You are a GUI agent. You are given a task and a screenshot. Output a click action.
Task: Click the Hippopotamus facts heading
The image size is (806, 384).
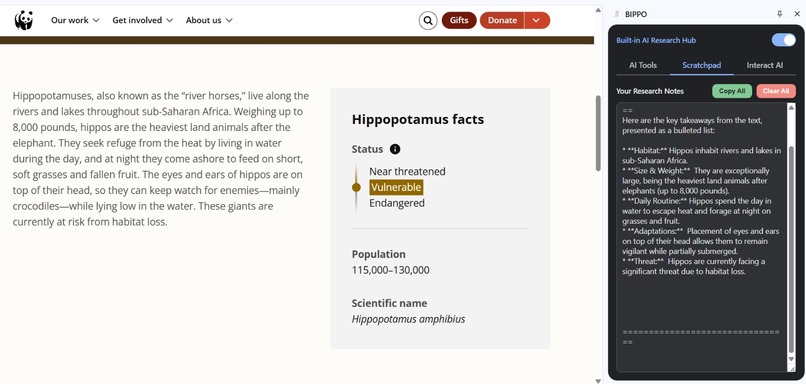pos(418,119)
